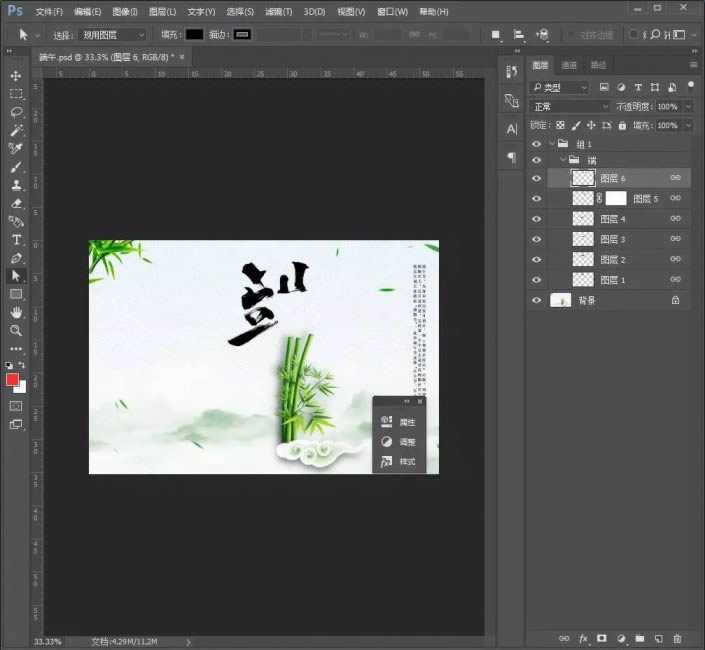Click the delete layer trash icon

click(x=677, y=638)
